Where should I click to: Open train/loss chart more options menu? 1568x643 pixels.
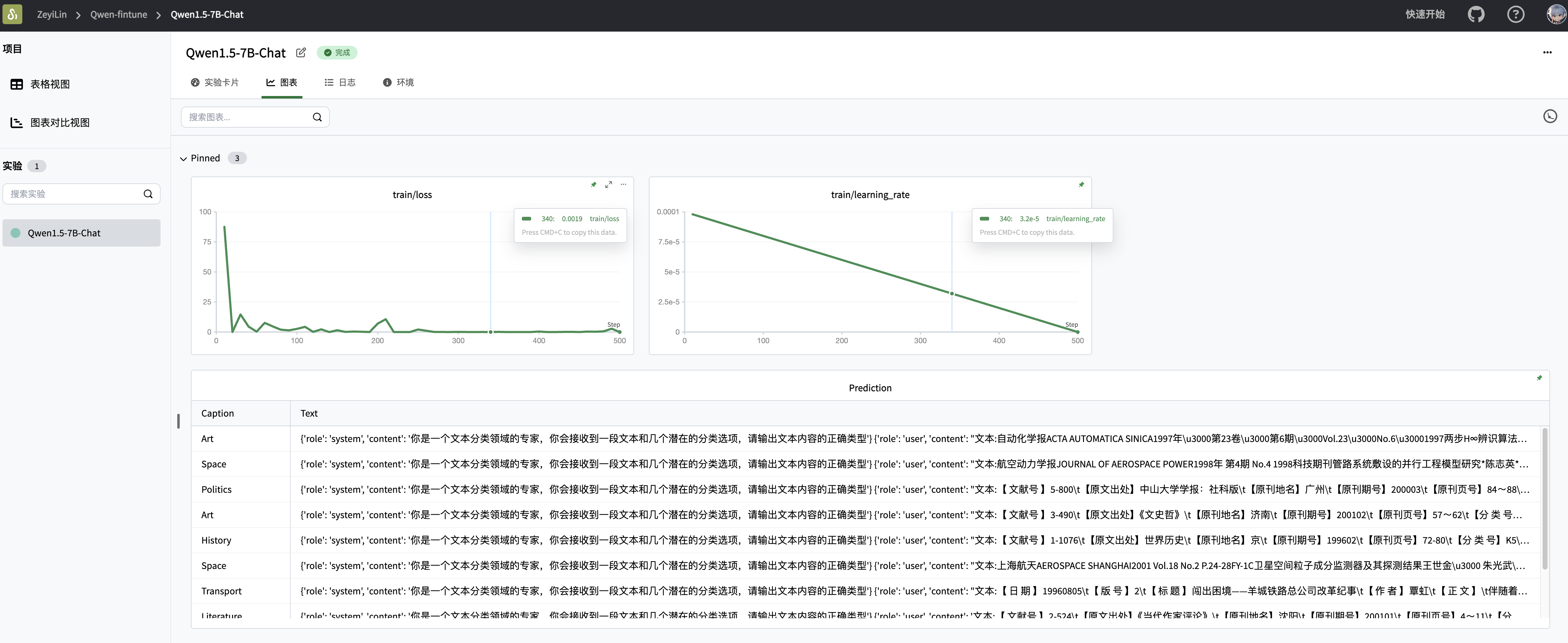click(x=623, y=184)
